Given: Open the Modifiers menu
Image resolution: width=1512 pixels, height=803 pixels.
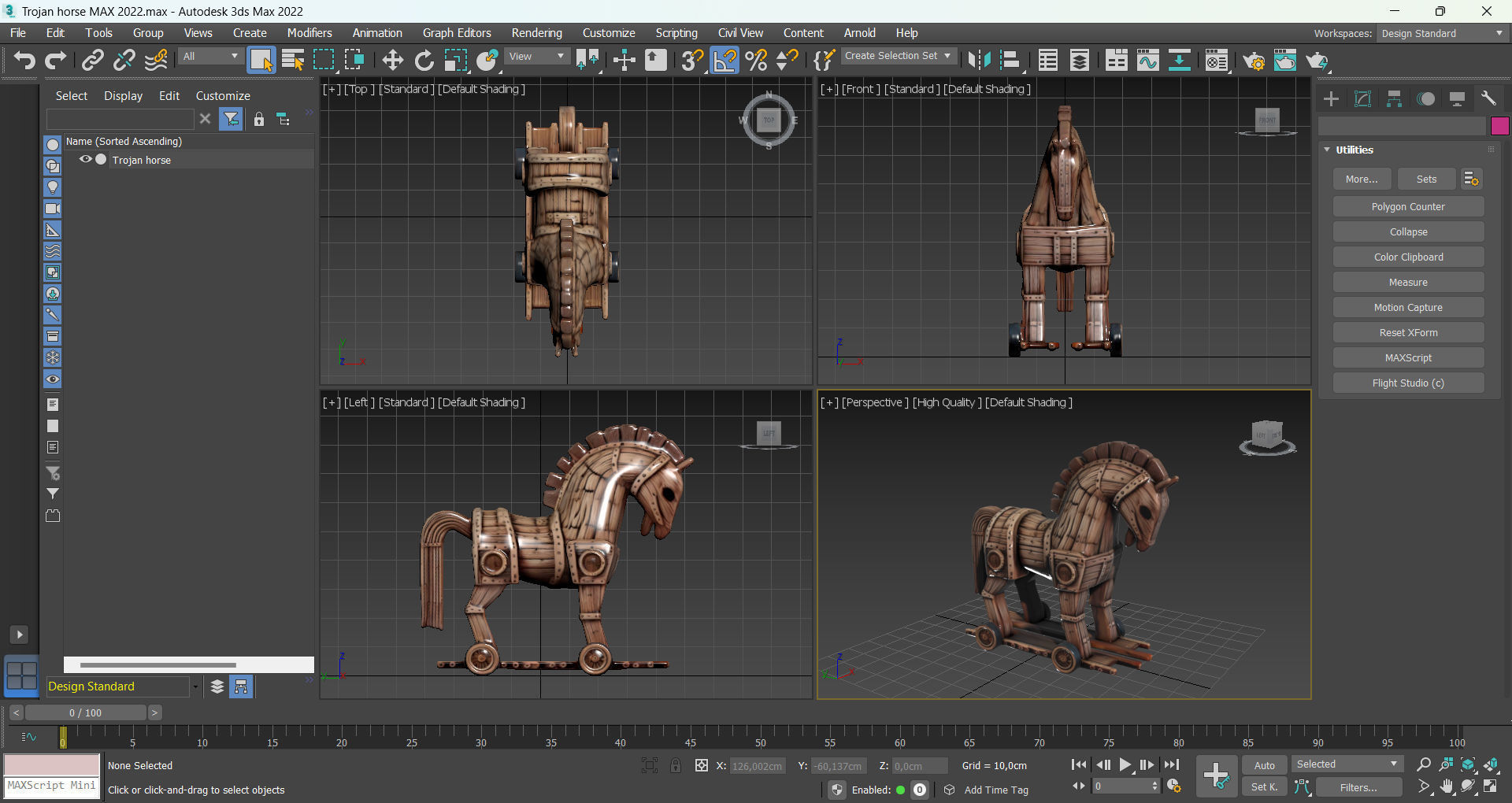Looking at the screenshot, I should (309, 33).
